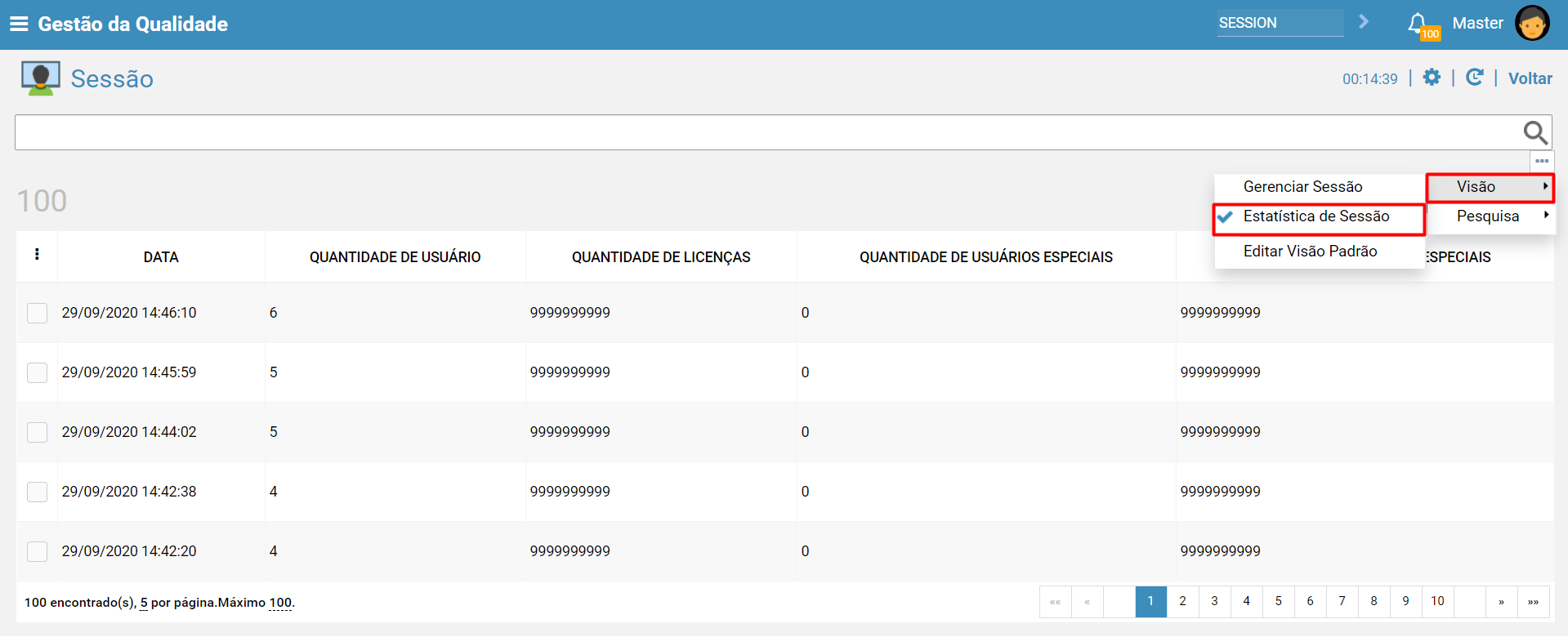Tick checkbox for row 29/09/2020 14:46:10
This screenshot has width=1568, height=637.
pos(38,313)
